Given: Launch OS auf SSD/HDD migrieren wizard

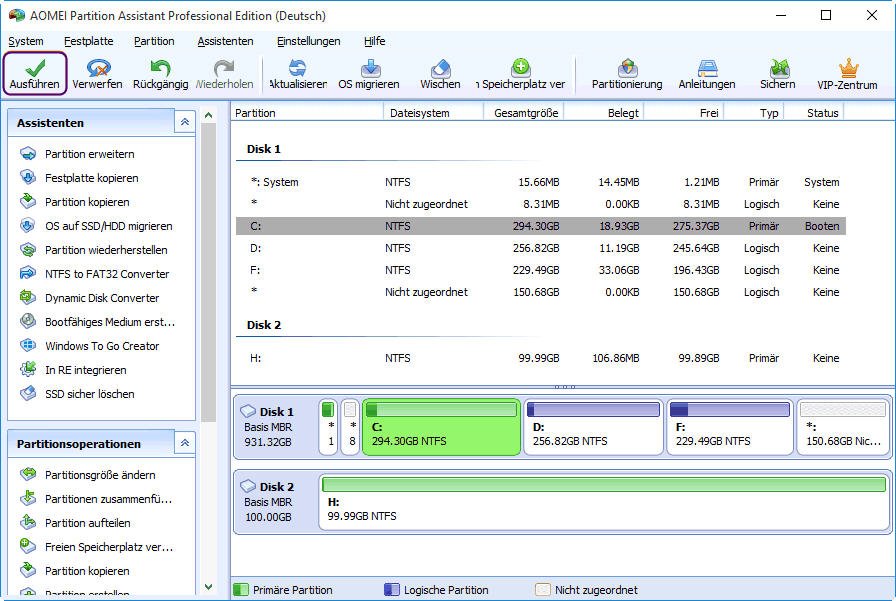Looking at the screenshot, I should pos(97,226).
